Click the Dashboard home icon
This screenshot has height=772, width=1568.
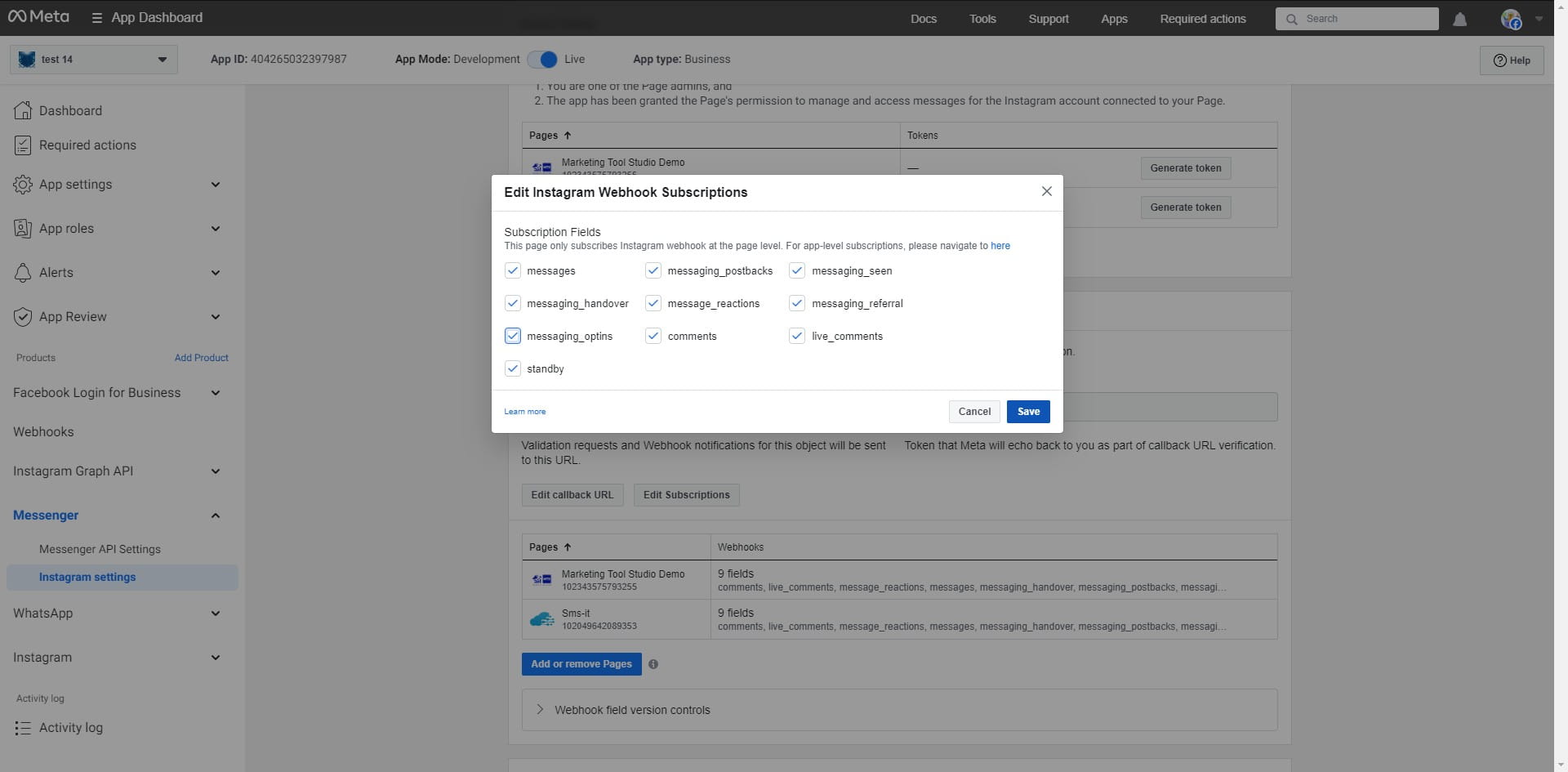click(x=23, y=110)
